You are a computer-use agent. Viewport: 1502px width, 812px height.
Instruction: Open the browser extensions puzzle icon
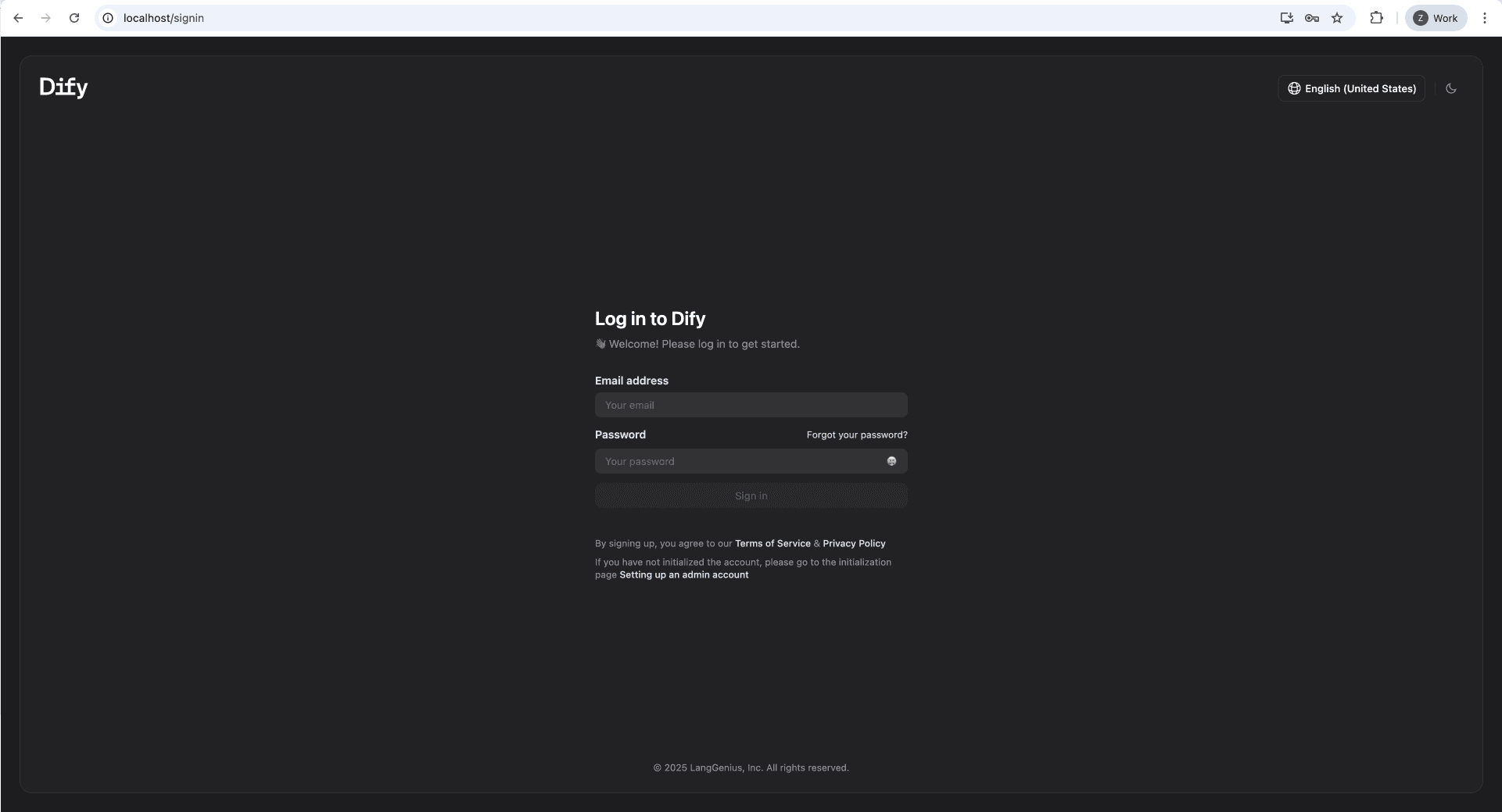coord(1377,18)
